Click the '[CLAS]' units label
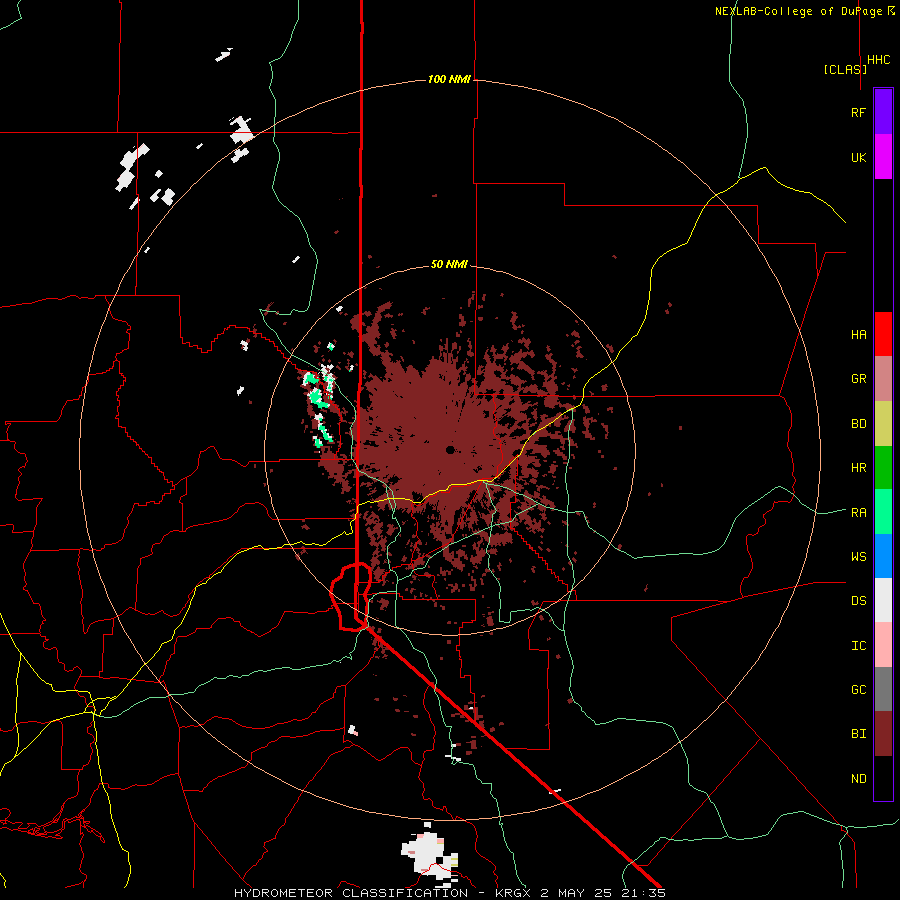Image resolution: width=900 pixels, height=900 pixels. click(845, 69)
